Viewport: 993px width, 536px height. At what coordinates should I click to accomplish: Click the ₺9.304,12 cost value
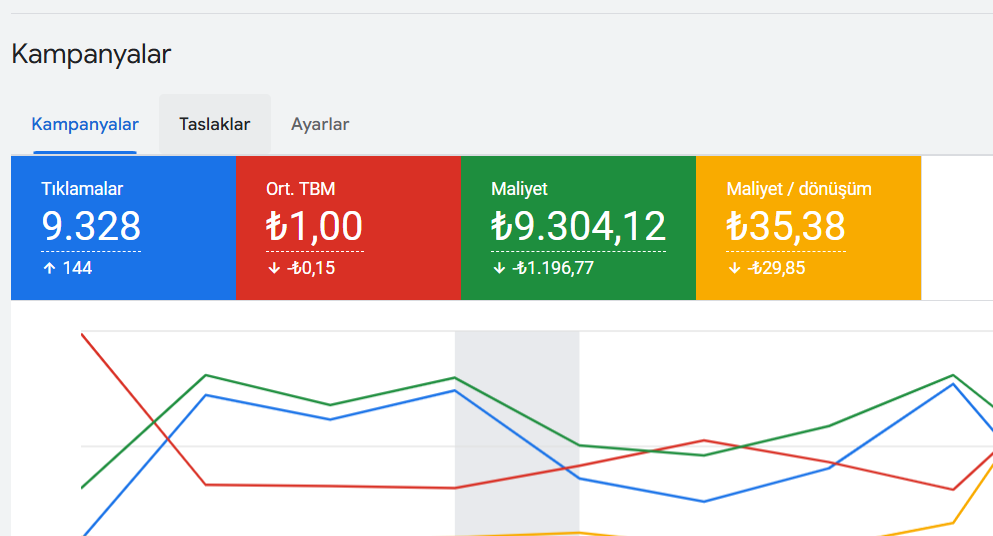pyautogui.click(x=578, y=227)
